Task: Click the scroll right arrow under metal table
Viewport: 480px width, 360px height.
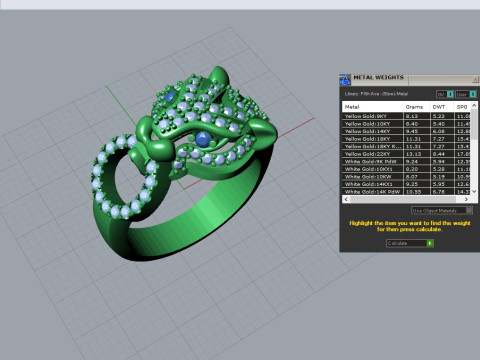Action: tap(466, 199)
